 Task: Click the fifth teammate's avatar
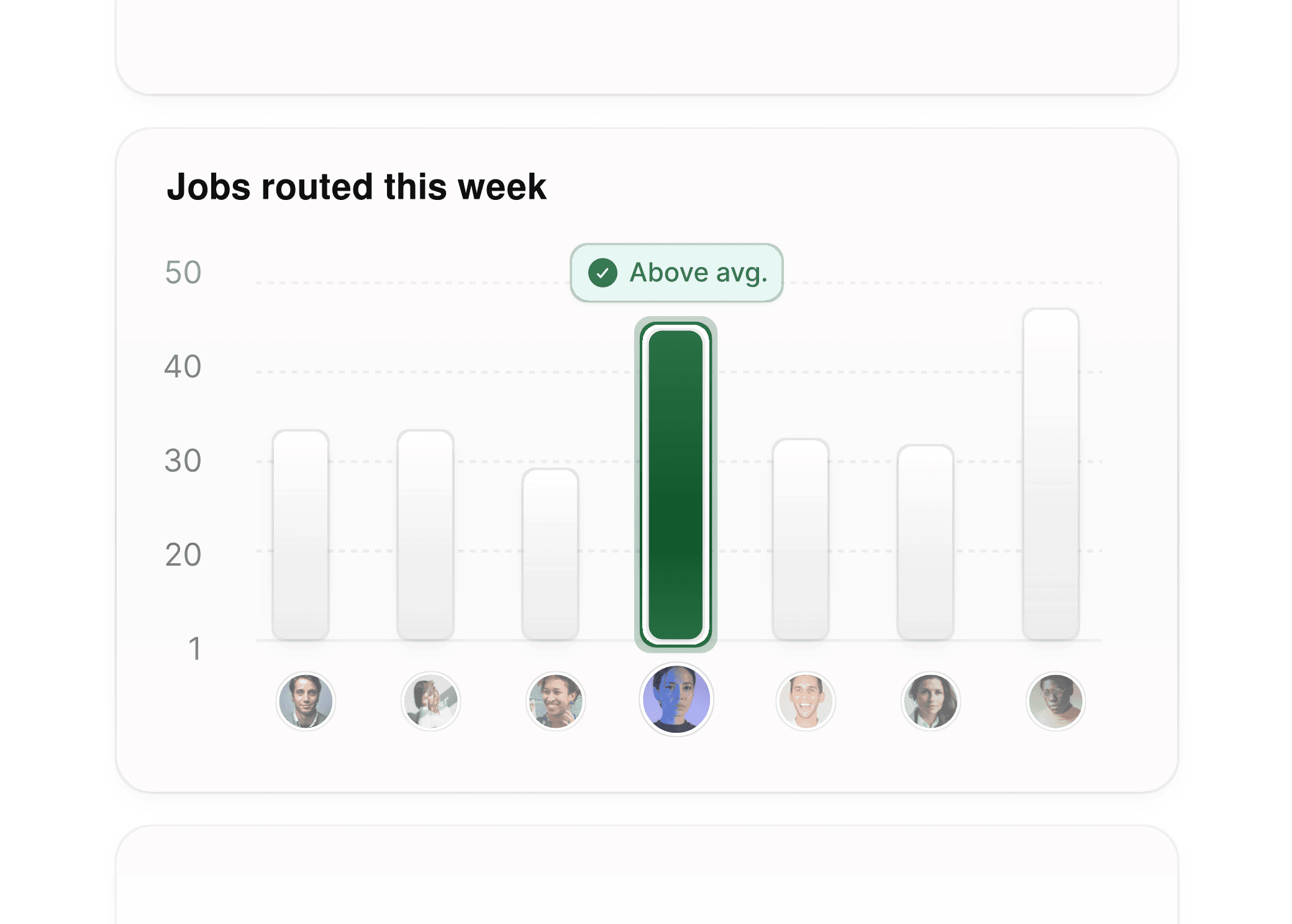point(806,700)
